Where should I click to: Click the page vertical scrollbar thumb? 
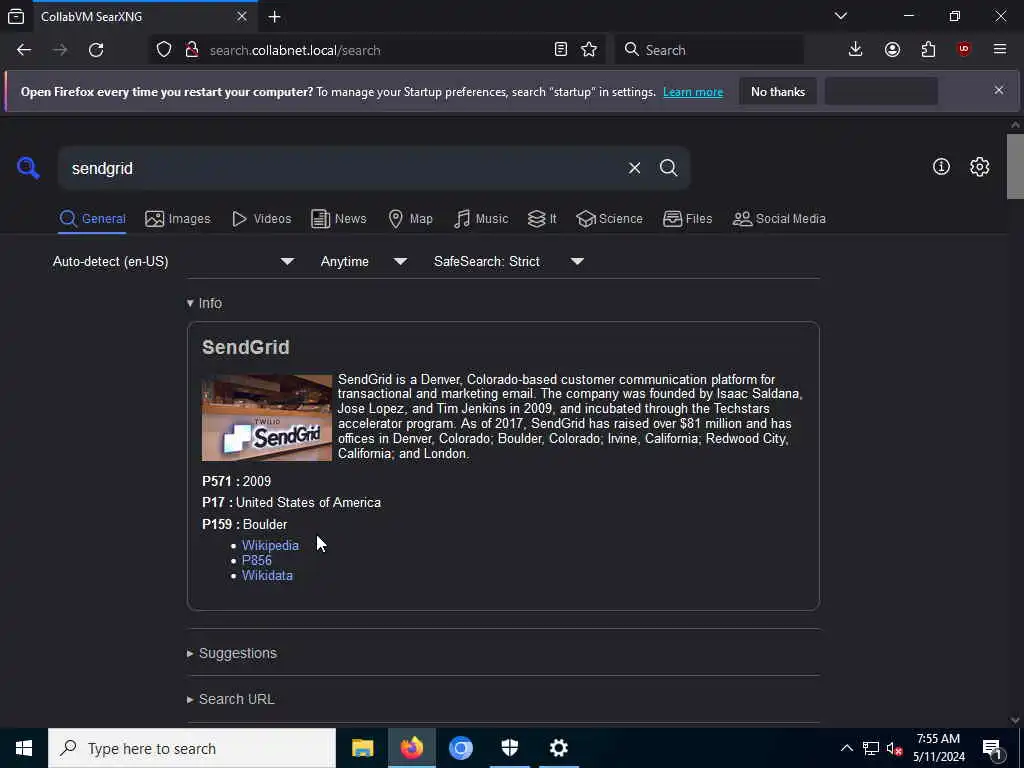pos(1015,166)
